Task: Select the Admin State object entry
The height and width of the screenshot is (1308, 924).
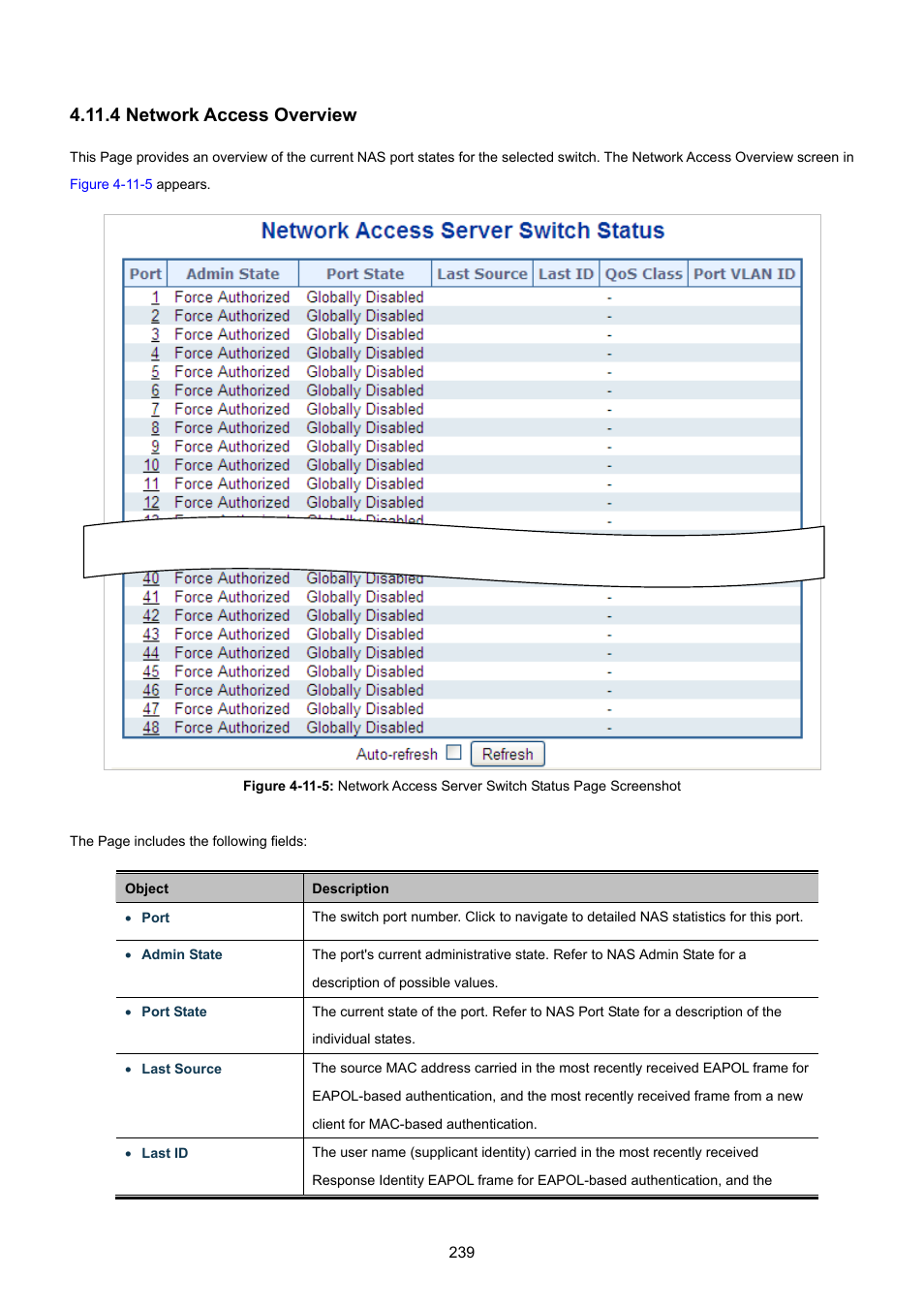Action: pos(182,954)
